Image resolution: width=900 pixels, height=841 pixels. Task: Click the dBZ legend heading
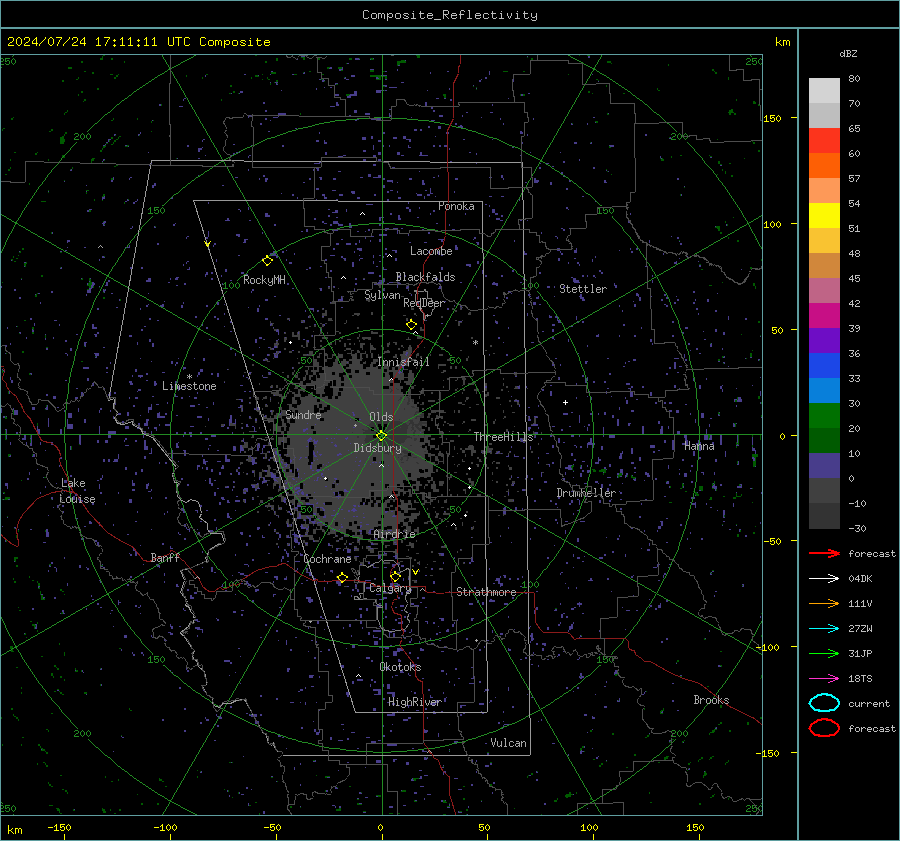coord(848,54)
